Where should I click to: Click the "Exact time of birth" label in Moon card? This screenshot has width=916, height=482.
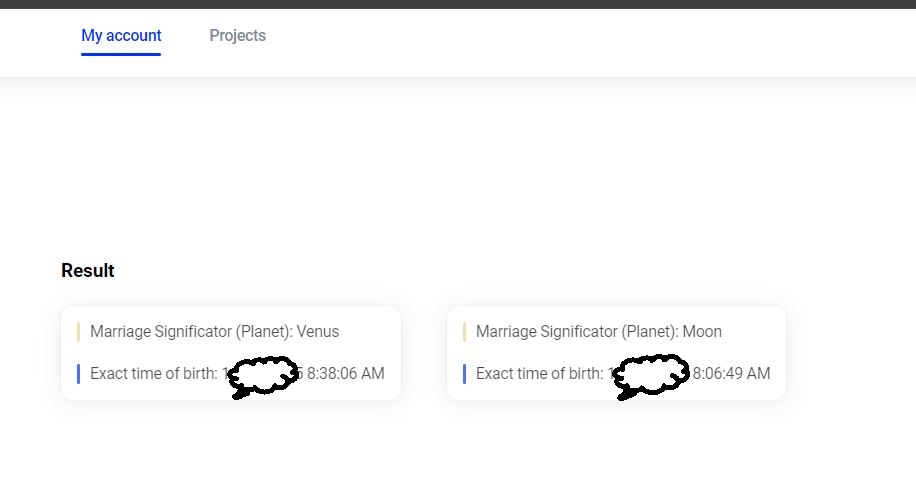pyautogui.click(x=538, y=374)
